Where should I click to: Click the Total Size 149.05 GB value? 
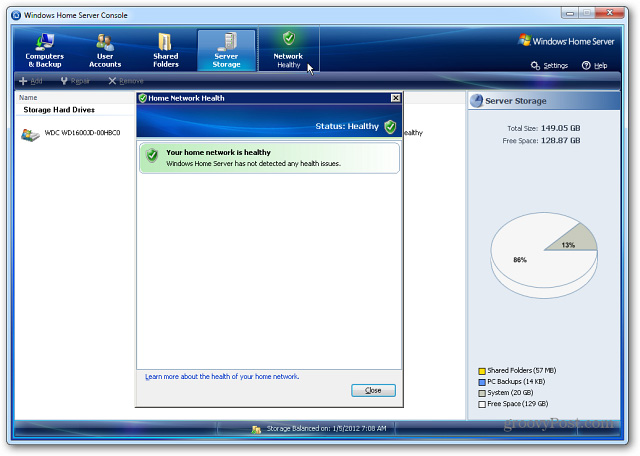point(560,128)
